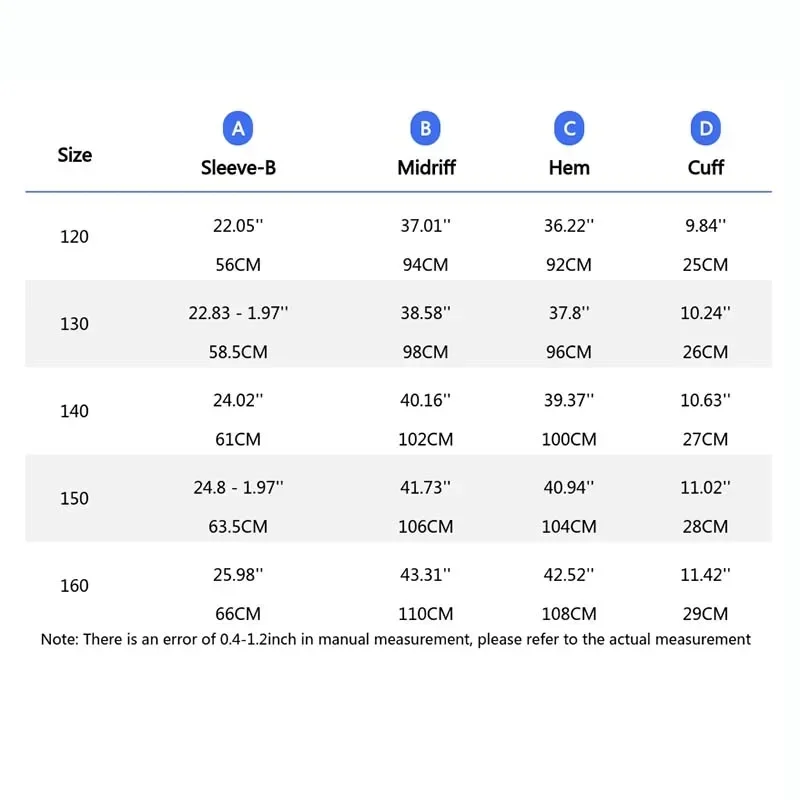Screen dimensions: 800x800
Task: Click the 56CM sleeve measurement
Action: [x=239, y=265]
